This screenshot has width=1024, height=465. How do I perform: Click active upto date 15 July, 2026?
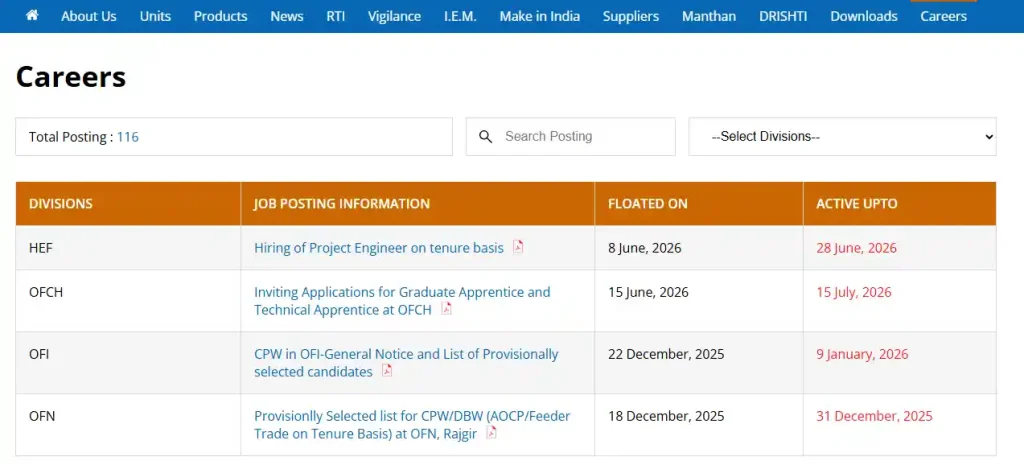click(x=854, y=292)
